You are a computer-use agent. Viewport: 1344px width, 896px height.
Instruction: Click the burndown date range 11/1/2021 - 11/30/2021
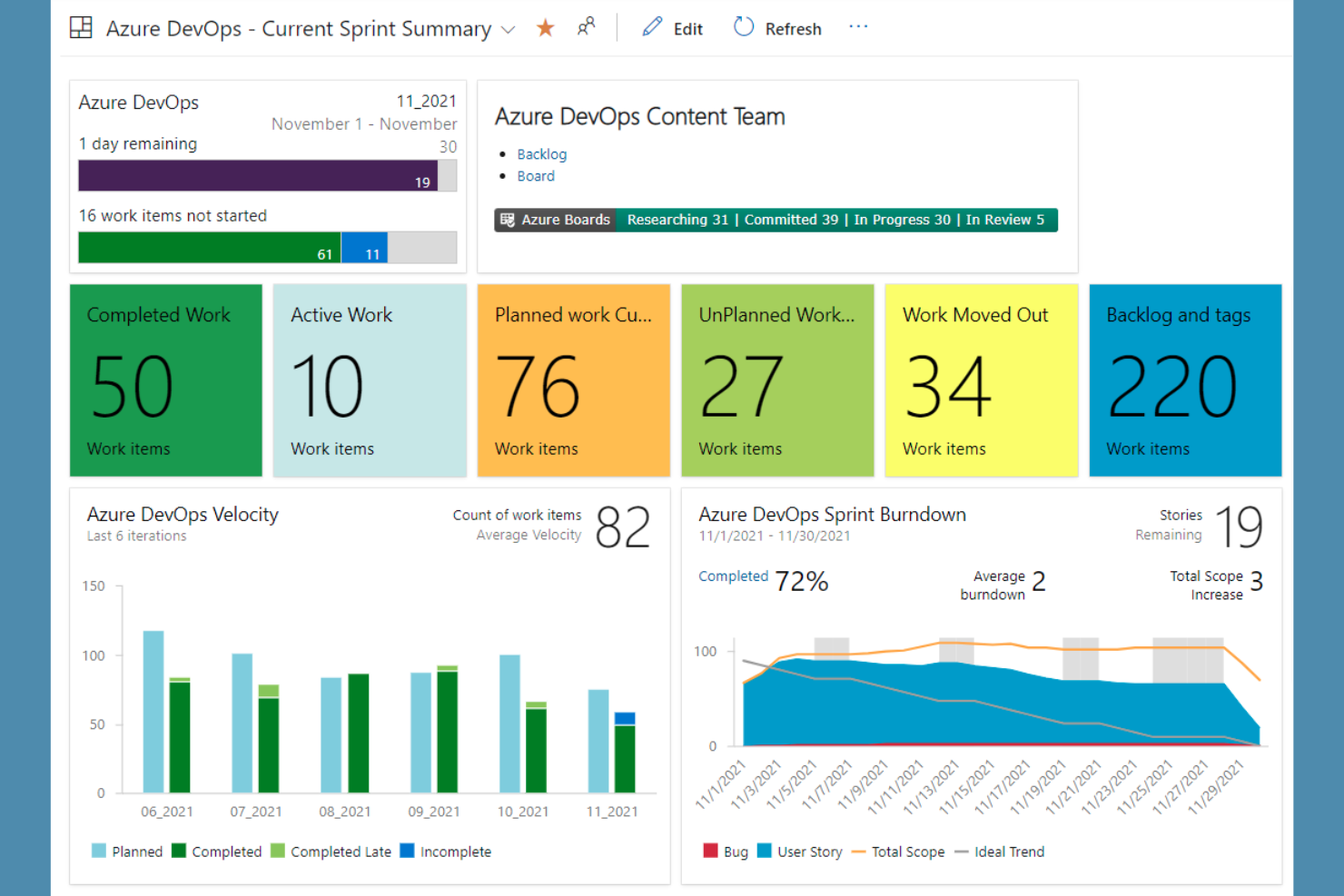click(x=775, y=536)
